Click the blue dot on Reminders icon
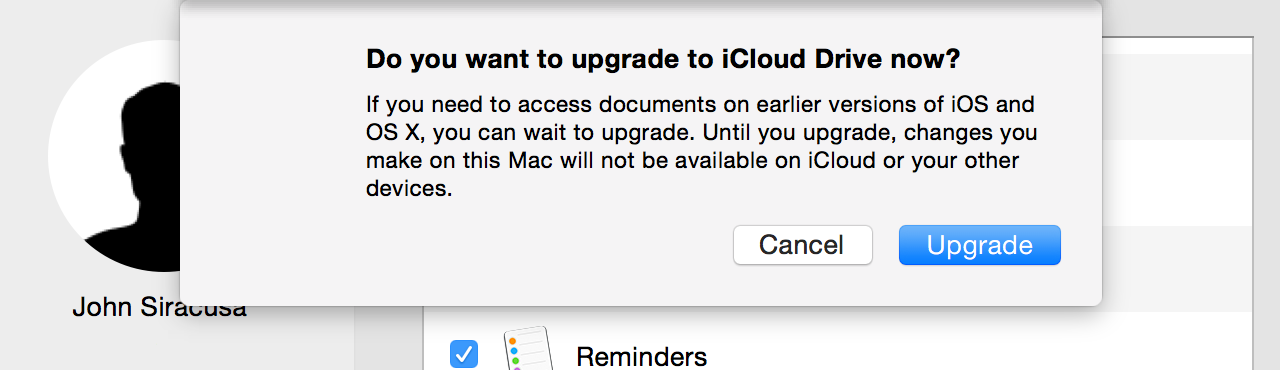1280x370 pixels. 514,351
